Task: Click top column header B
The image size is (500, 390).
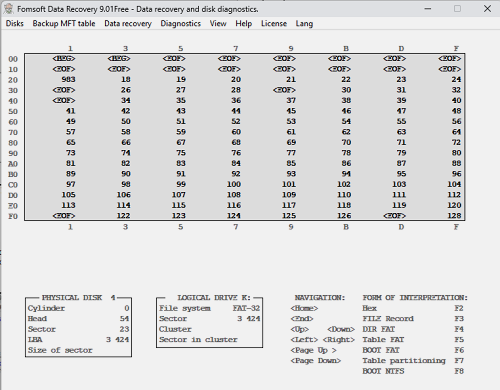Action: pyautogui.click(x=346, y=49)
